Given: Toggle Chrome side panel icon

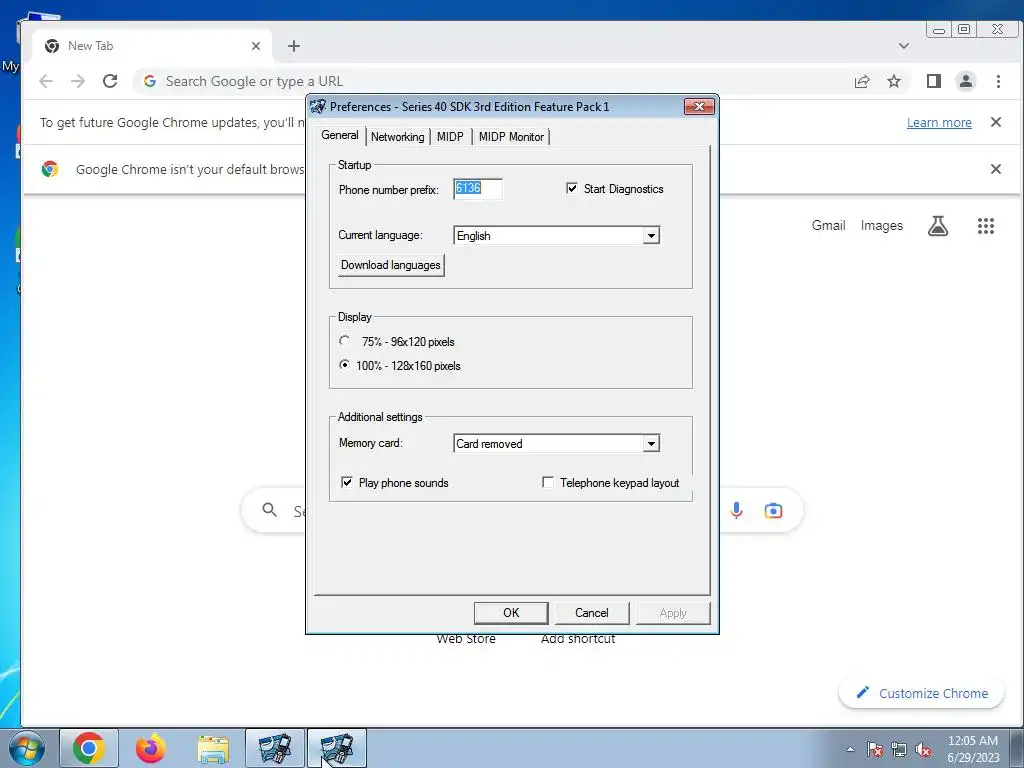Looking at the screenshot, I should pyautogui.click(x=934, y=81).
